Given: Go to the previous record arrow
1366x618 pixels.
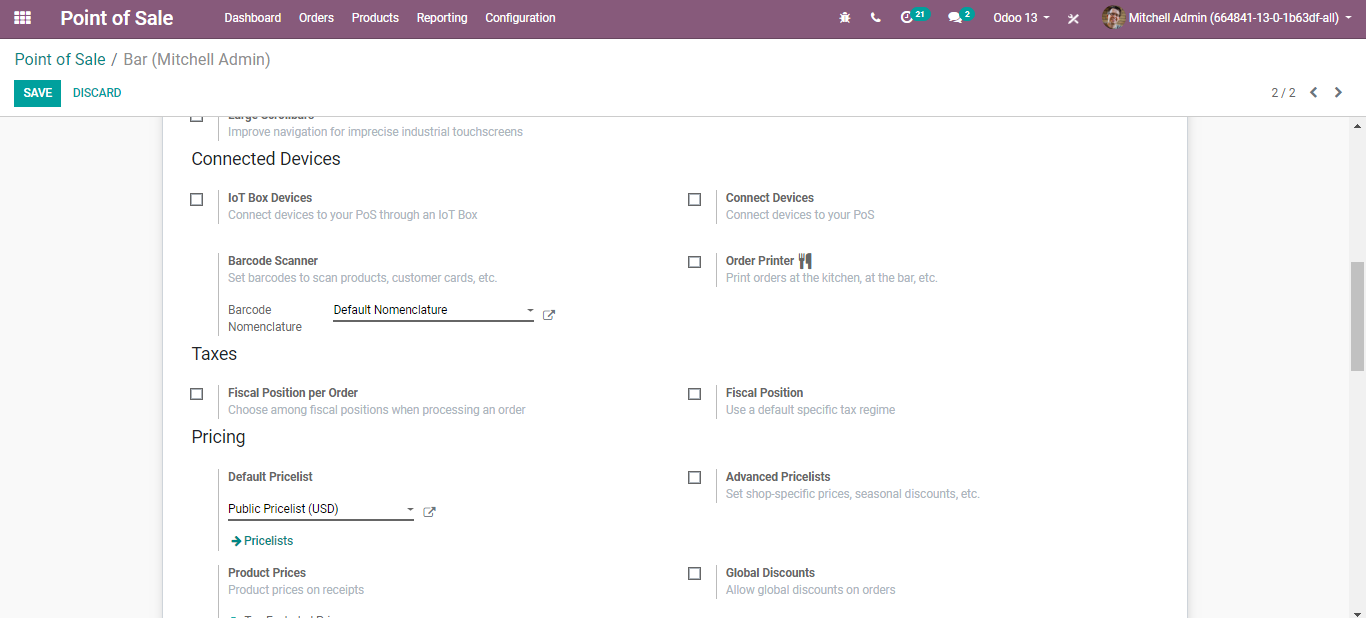Looking at the screenshot, I should tap(1314, 93).
